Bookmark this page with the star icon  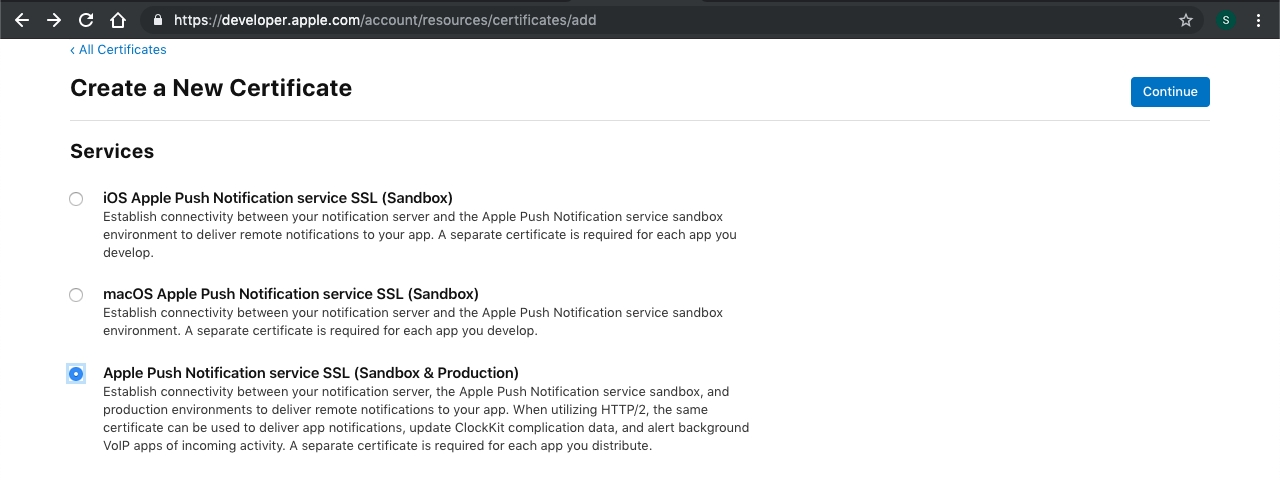pyautogui.click(x=1186, y=20)
